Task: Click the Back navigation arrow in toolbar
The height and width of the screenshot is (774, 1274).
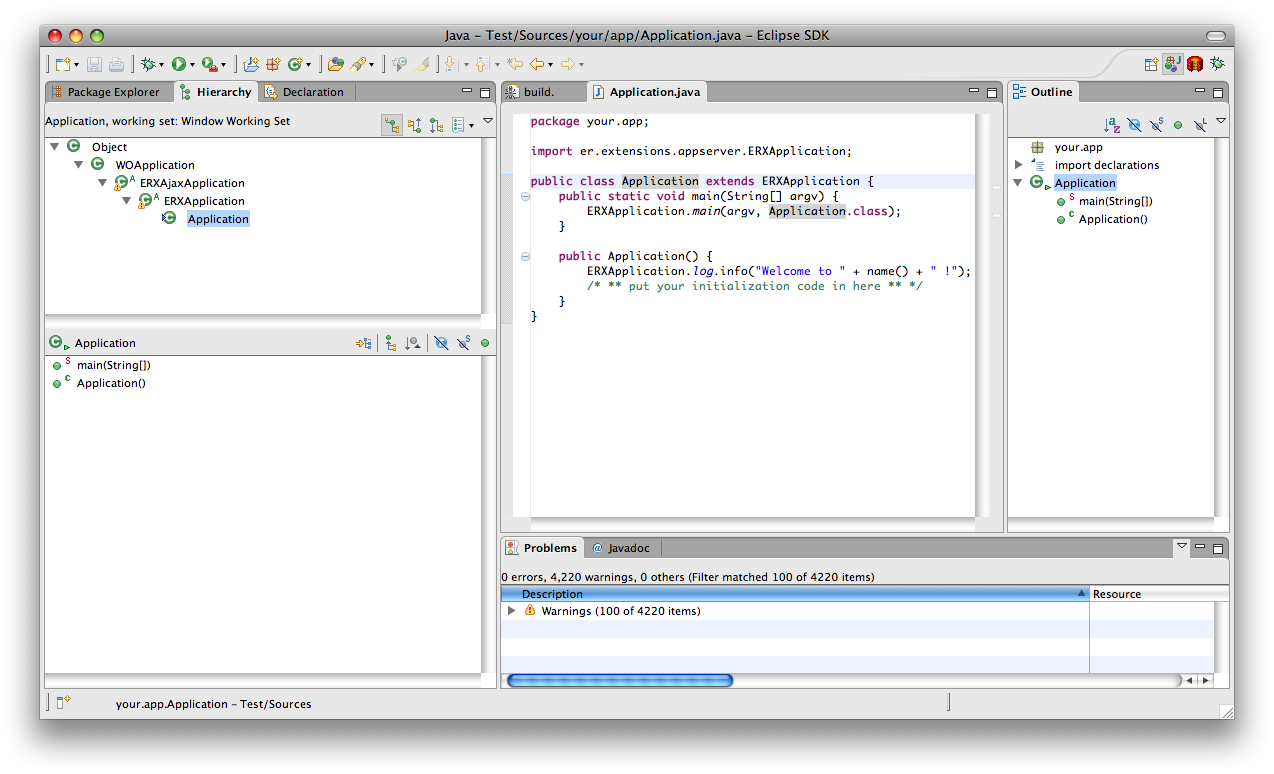Action: pyautogui.click(x=537, y=64)
